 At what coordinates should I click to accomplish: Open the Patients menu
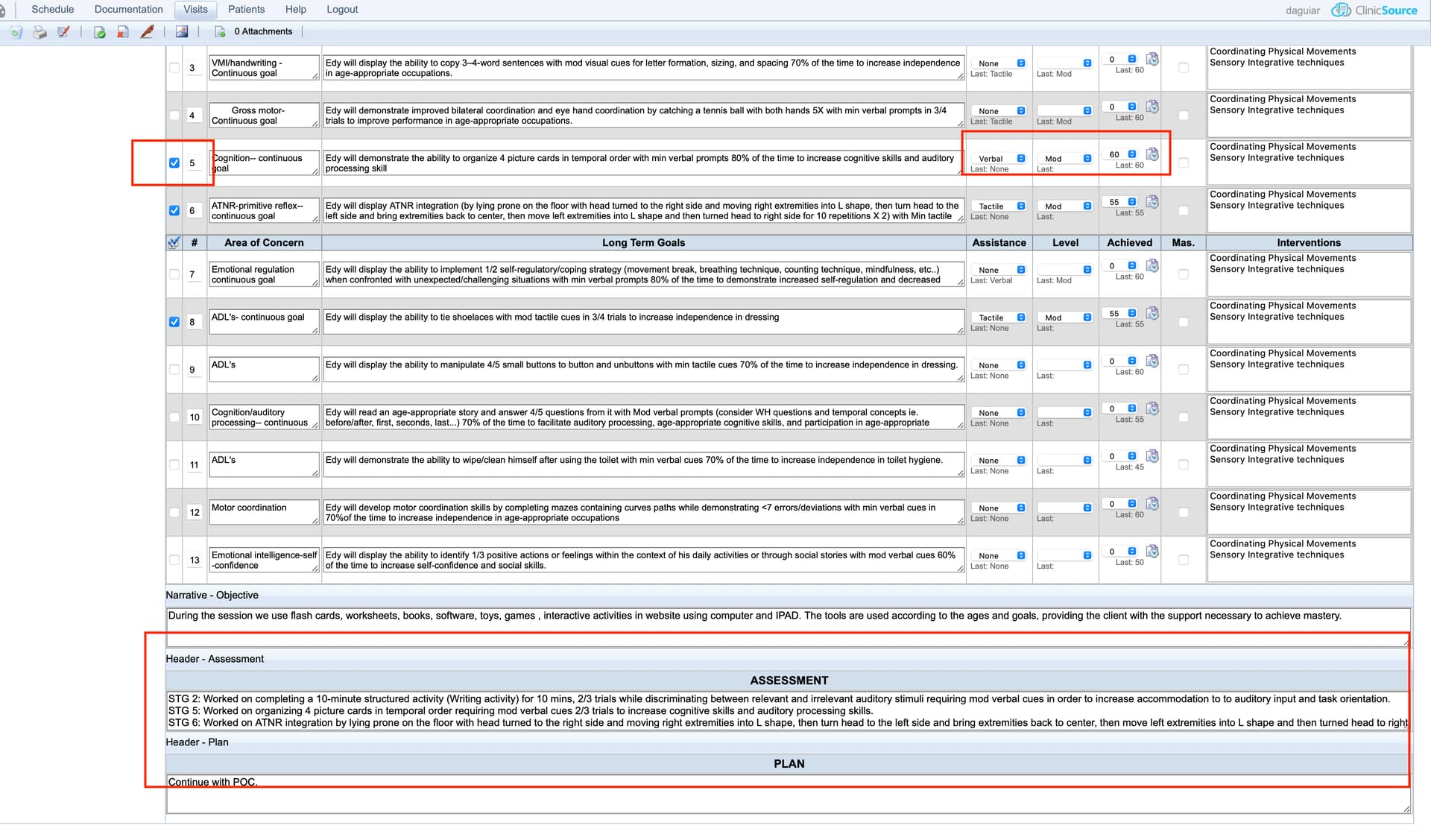coord(246,10)
